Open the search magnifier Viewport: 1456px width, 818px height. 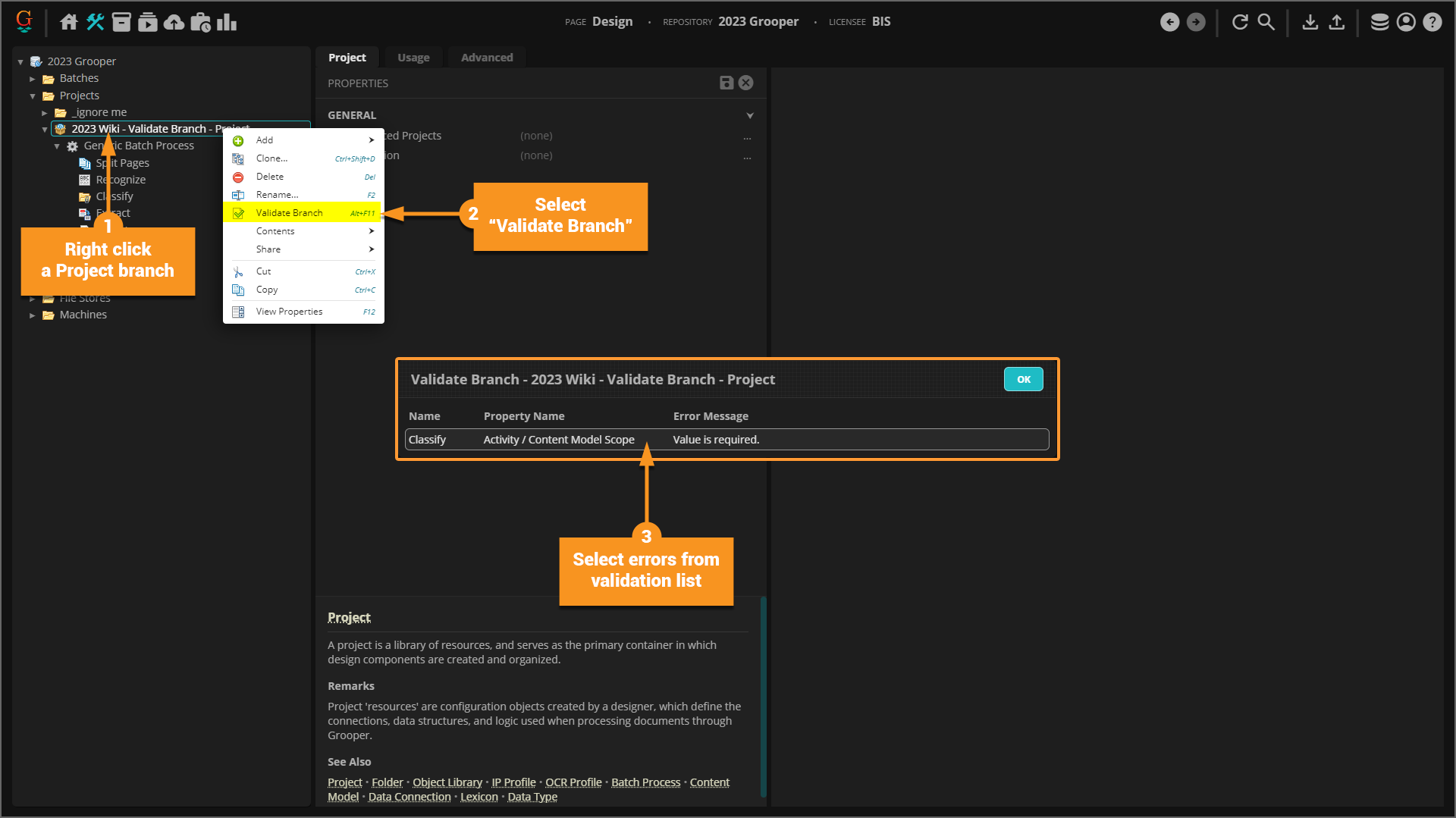point(1266,22)
